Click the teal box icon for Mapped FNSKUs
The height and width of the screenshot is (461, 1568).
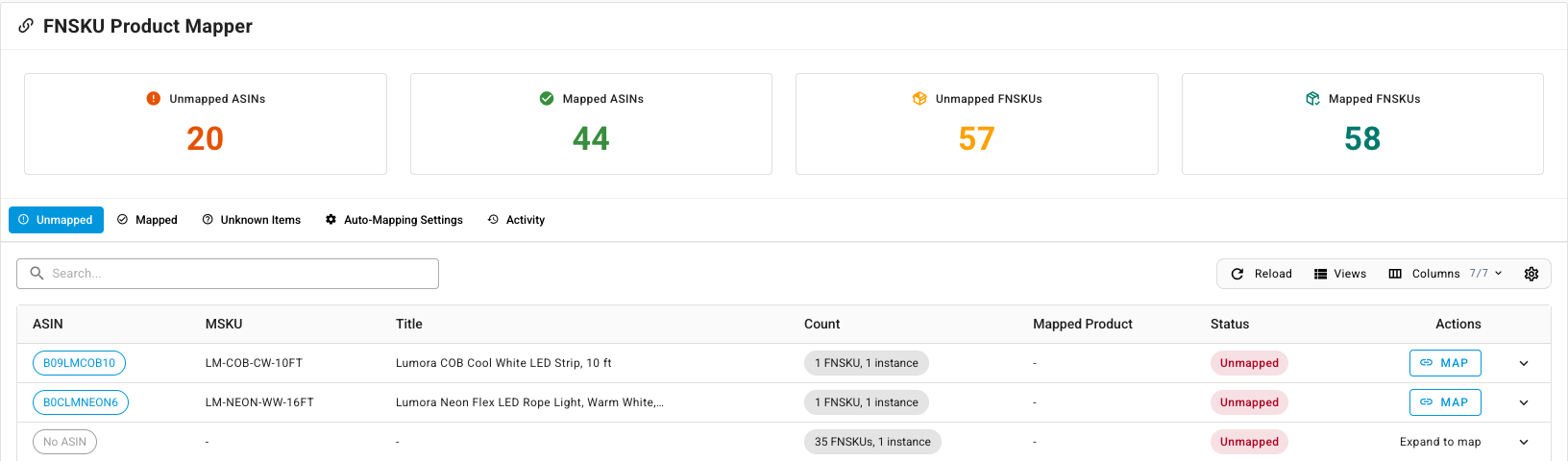1312,98
